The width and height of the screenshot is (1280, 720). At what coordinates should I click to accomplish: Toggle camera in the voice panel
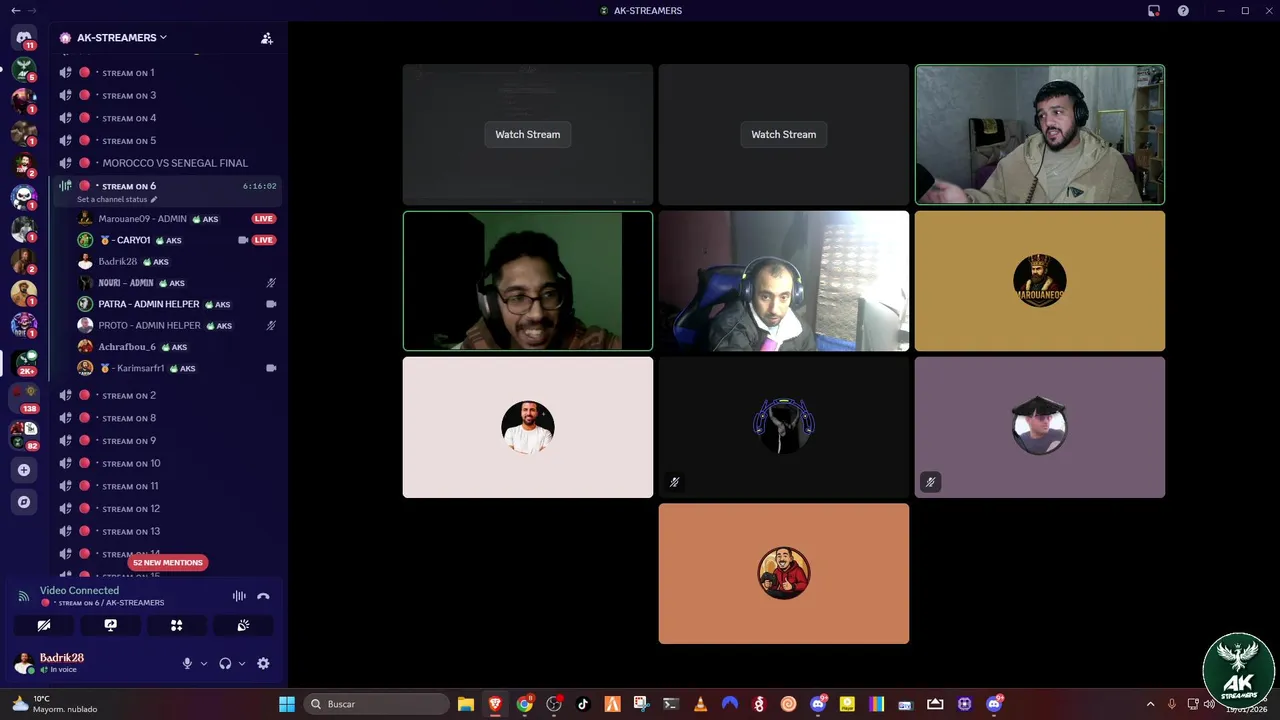click(x=44, y=625)
